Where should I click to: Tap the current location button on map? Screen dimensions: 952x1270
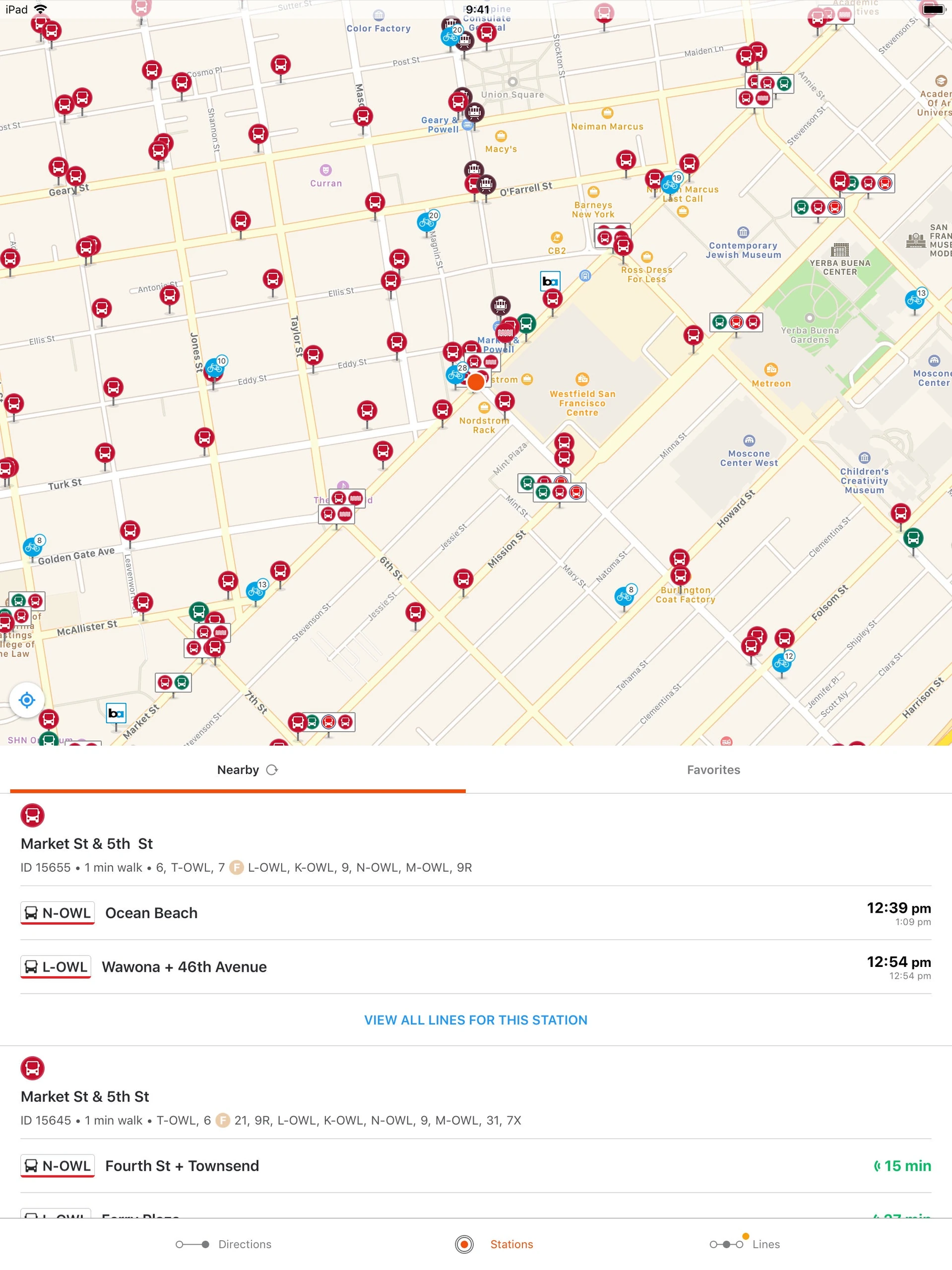(x=27, y=700)
